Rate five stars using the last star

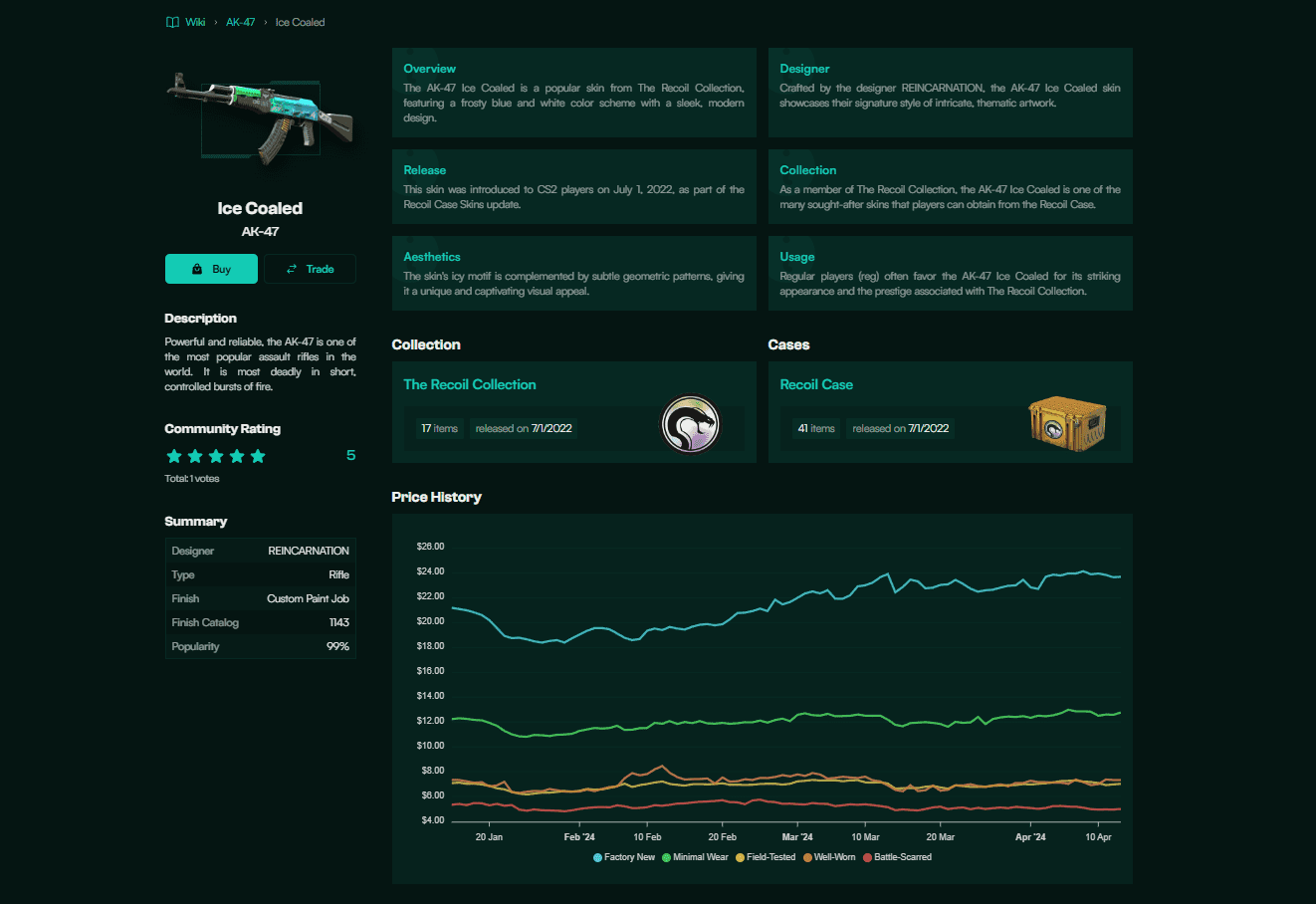(x=258, y=456)
